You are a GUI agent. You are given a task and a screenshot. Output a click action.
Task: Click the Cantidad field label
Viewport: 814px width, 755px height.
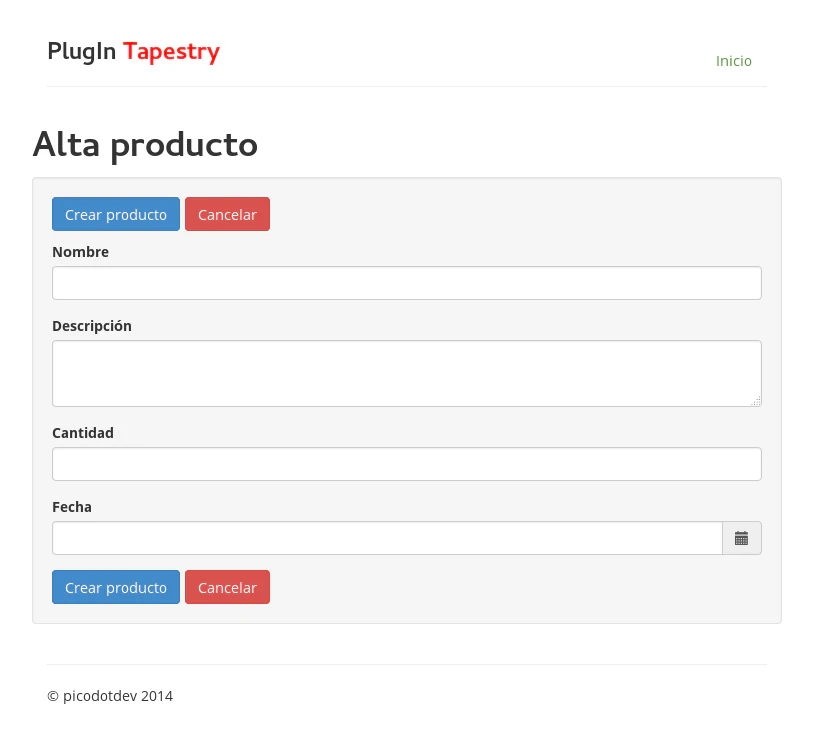tap(83, 433)
